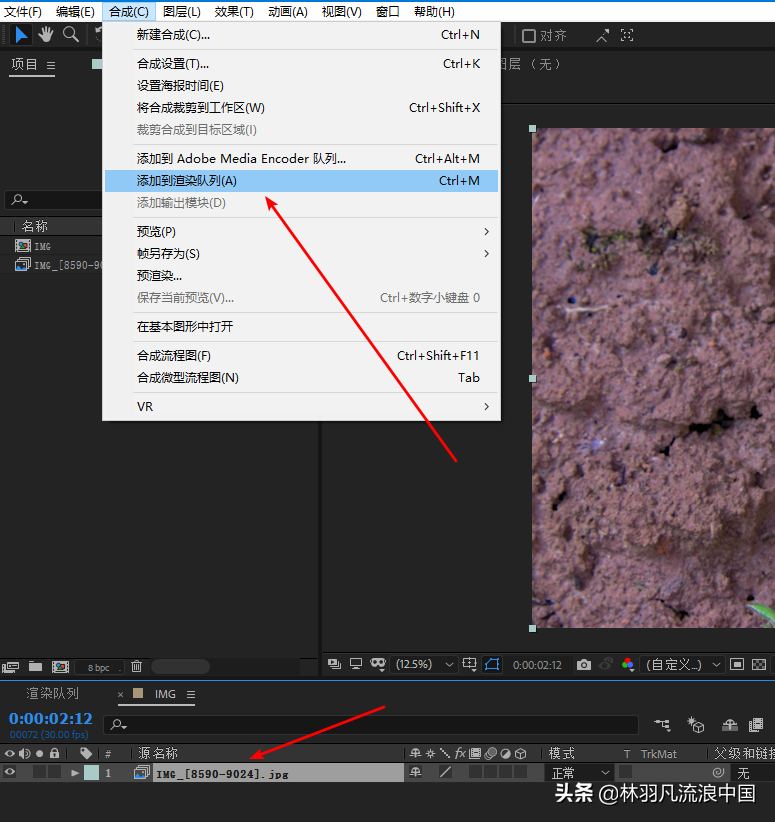This screenshot has height=822, width=775.
Task: Click the primary viewer monitor icon
Action: (356, 664)
